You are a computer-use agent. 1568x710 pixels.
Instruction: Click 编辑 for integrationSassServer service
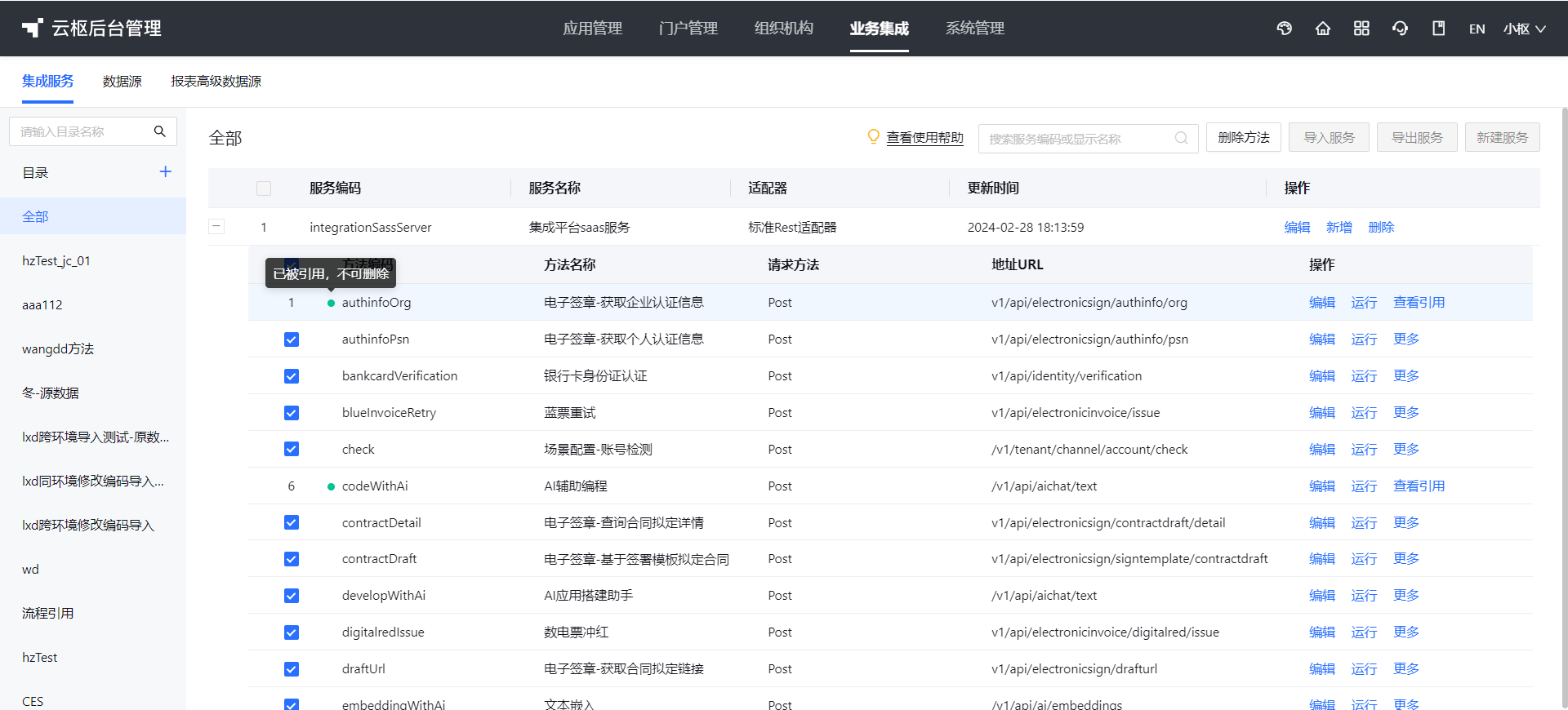[1297, 228]
